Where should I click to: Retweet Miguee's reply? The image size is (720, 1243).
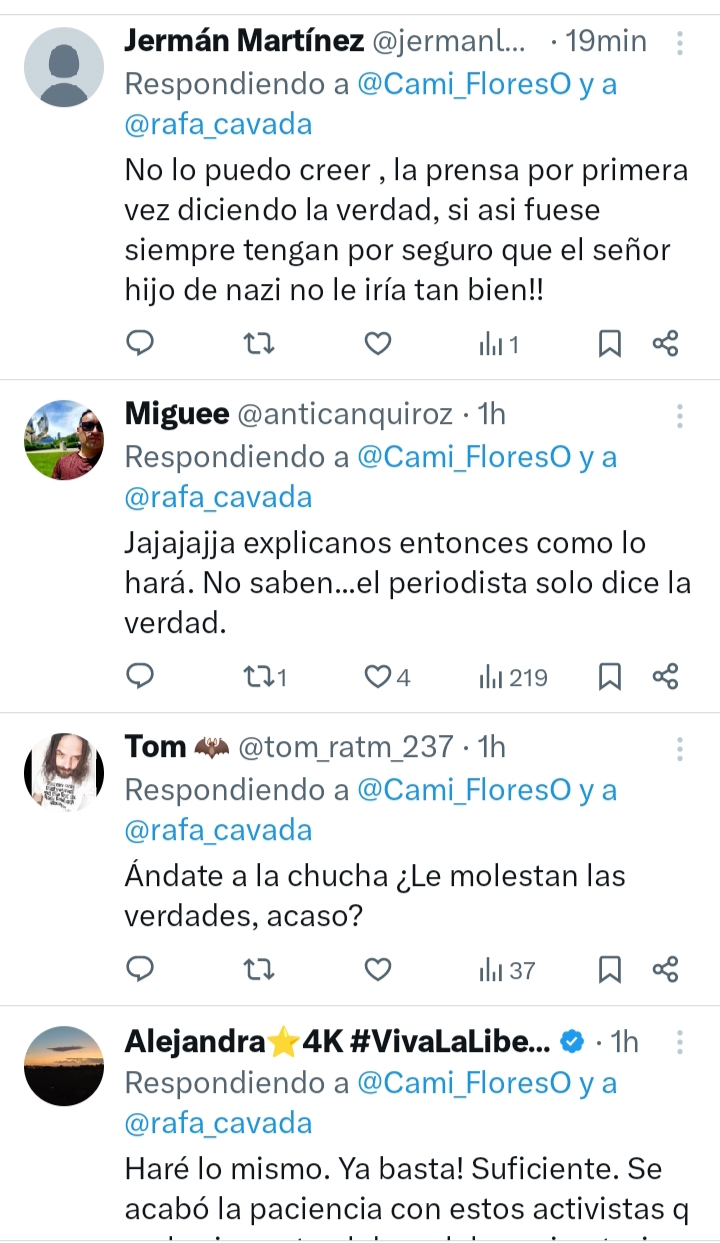(258, 677)
